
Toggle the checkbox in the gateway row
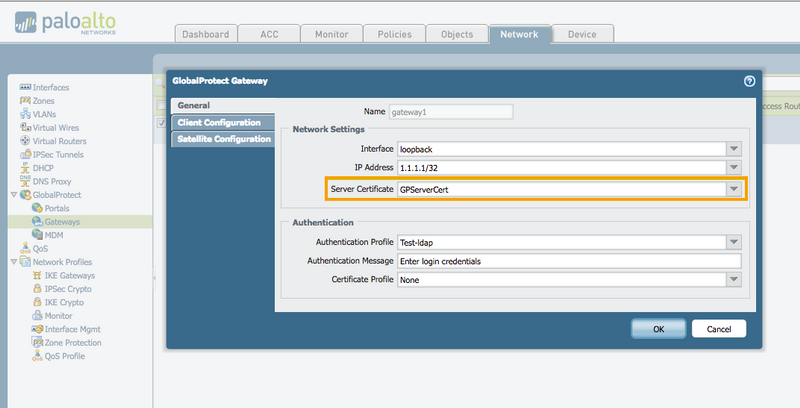(x=160, y=124)
